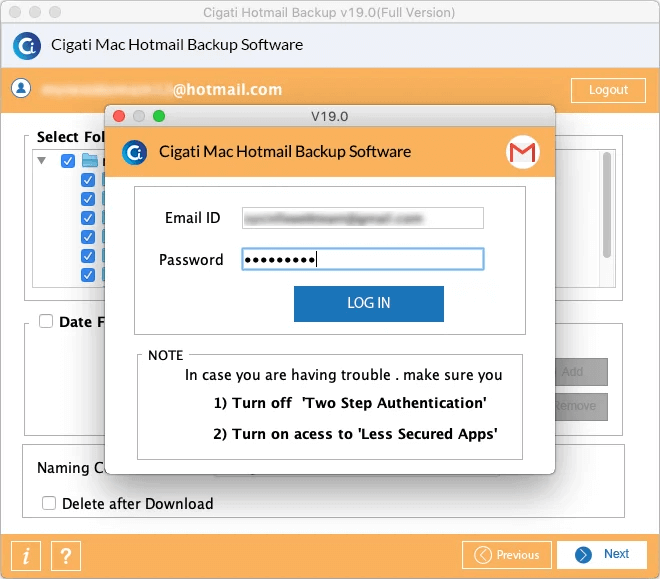
Task: Uncheck the fifth subfolder checkbox
Action: pyautogui.click(x=88, y=256)
